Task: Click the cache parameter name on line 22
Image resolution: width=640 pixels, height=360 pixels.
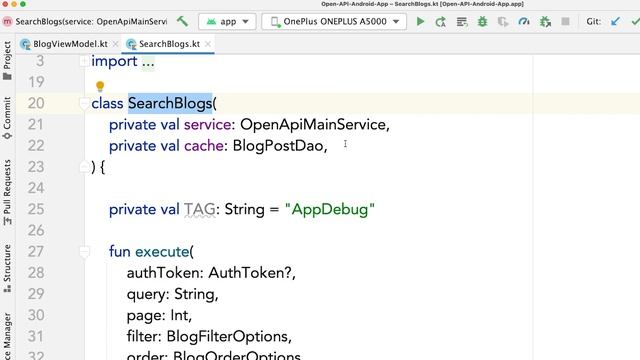Action: [204, 146]
